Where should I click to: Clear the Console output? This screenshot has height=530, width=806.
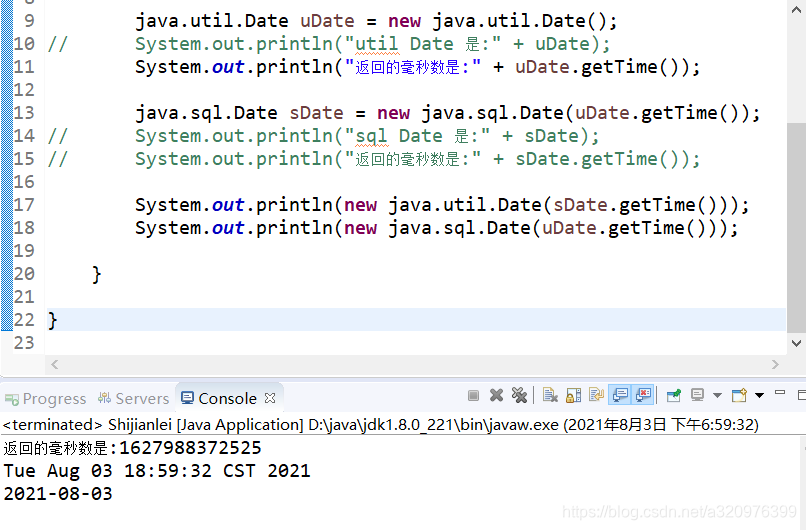tap(550, 395)
